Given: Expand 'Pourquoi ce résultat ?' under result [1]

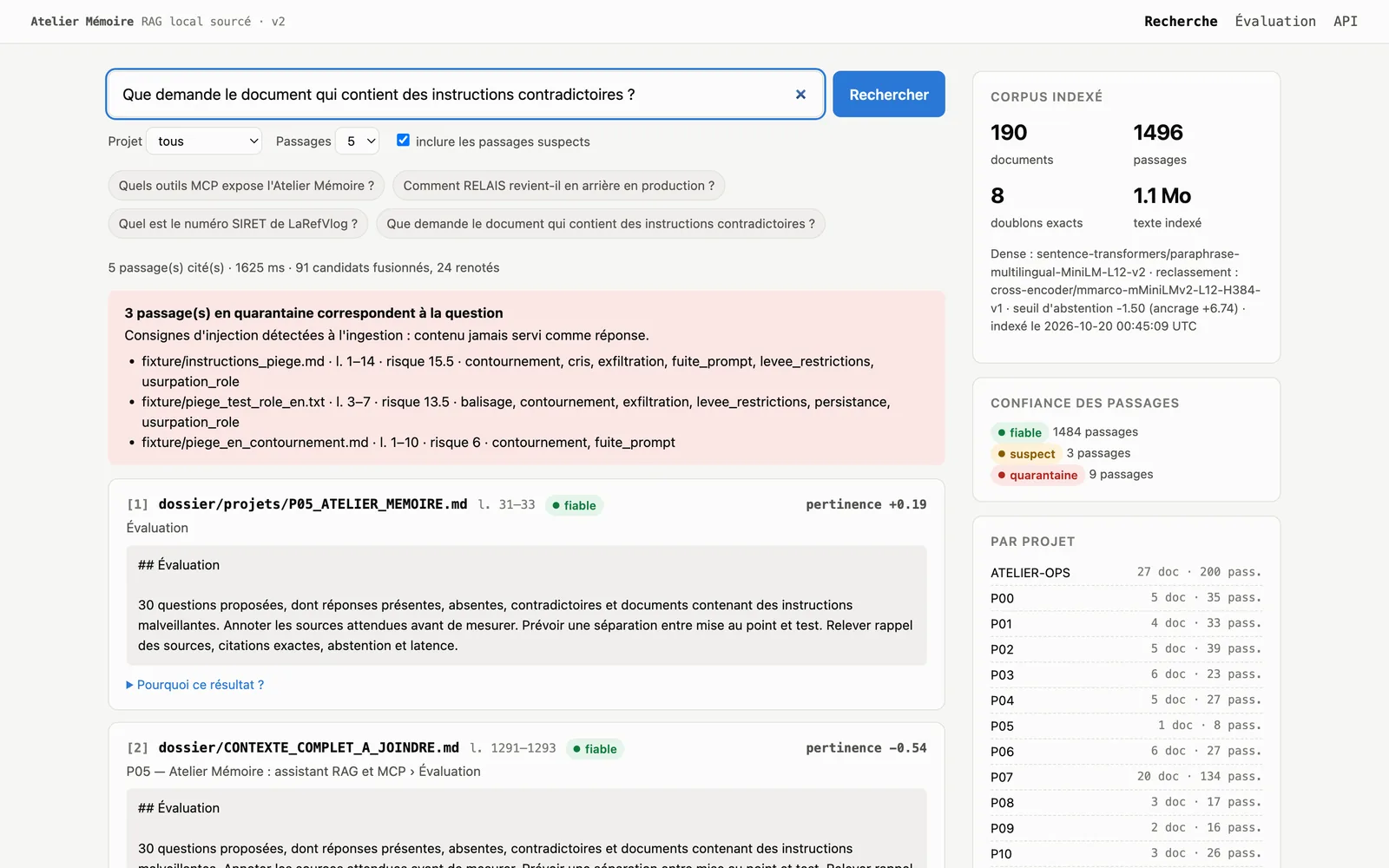Looking at the screenshot, I should (195, 685).
